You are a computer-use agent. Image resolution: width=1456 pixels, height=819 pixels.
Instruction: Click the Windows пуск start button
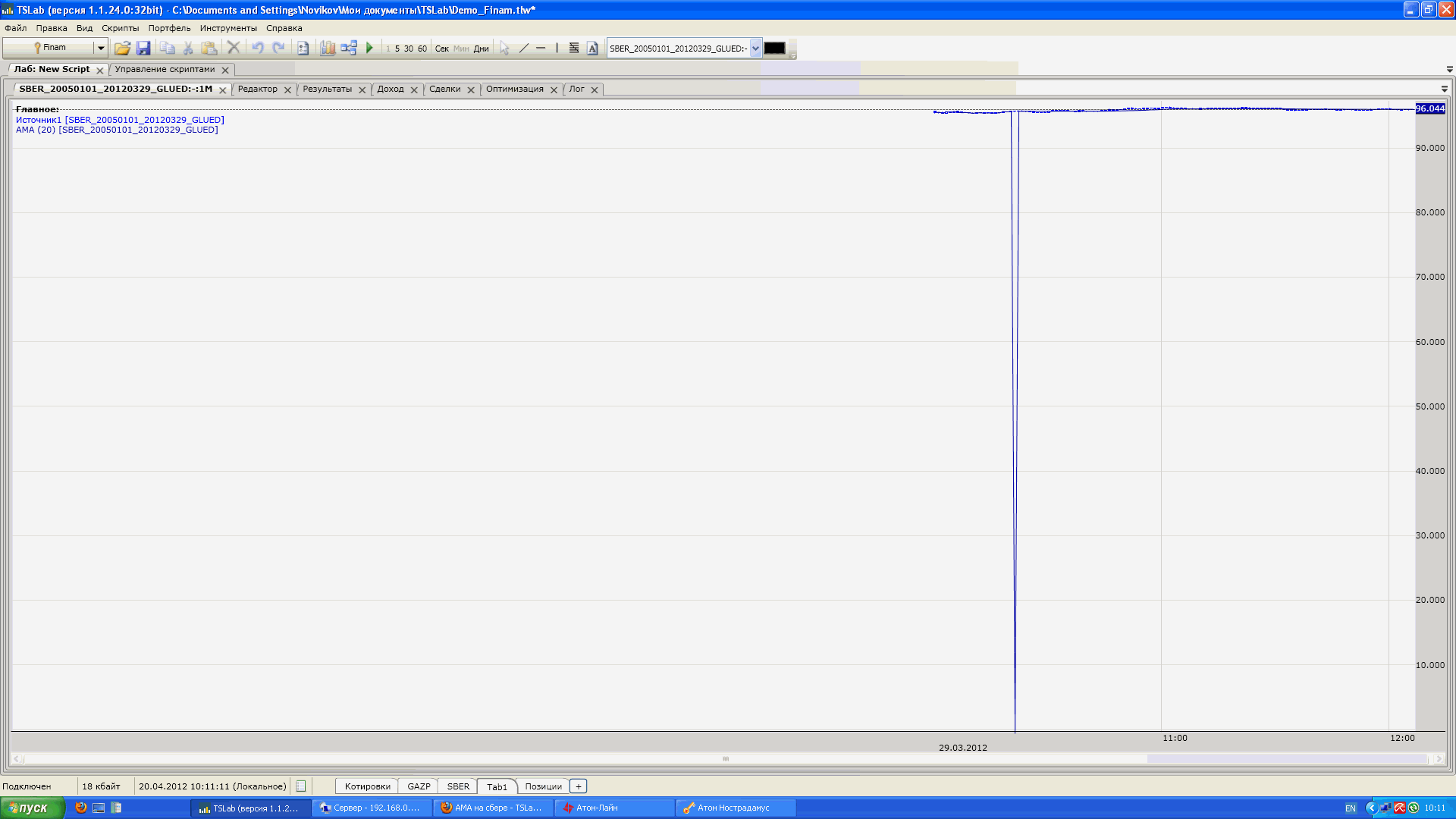(32, 808)
